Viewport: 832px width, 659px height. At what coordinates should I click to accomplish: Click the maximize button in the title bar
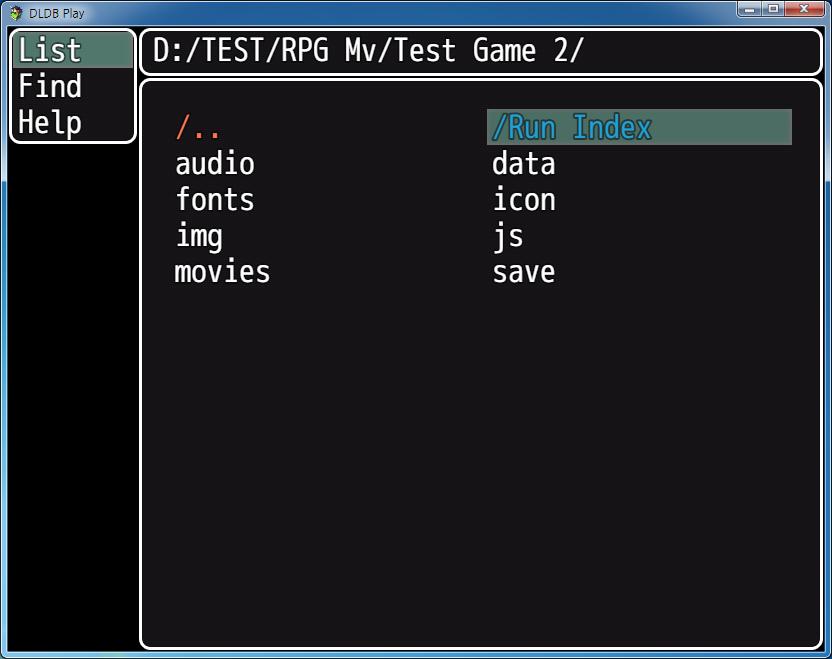tap(776, 8)
